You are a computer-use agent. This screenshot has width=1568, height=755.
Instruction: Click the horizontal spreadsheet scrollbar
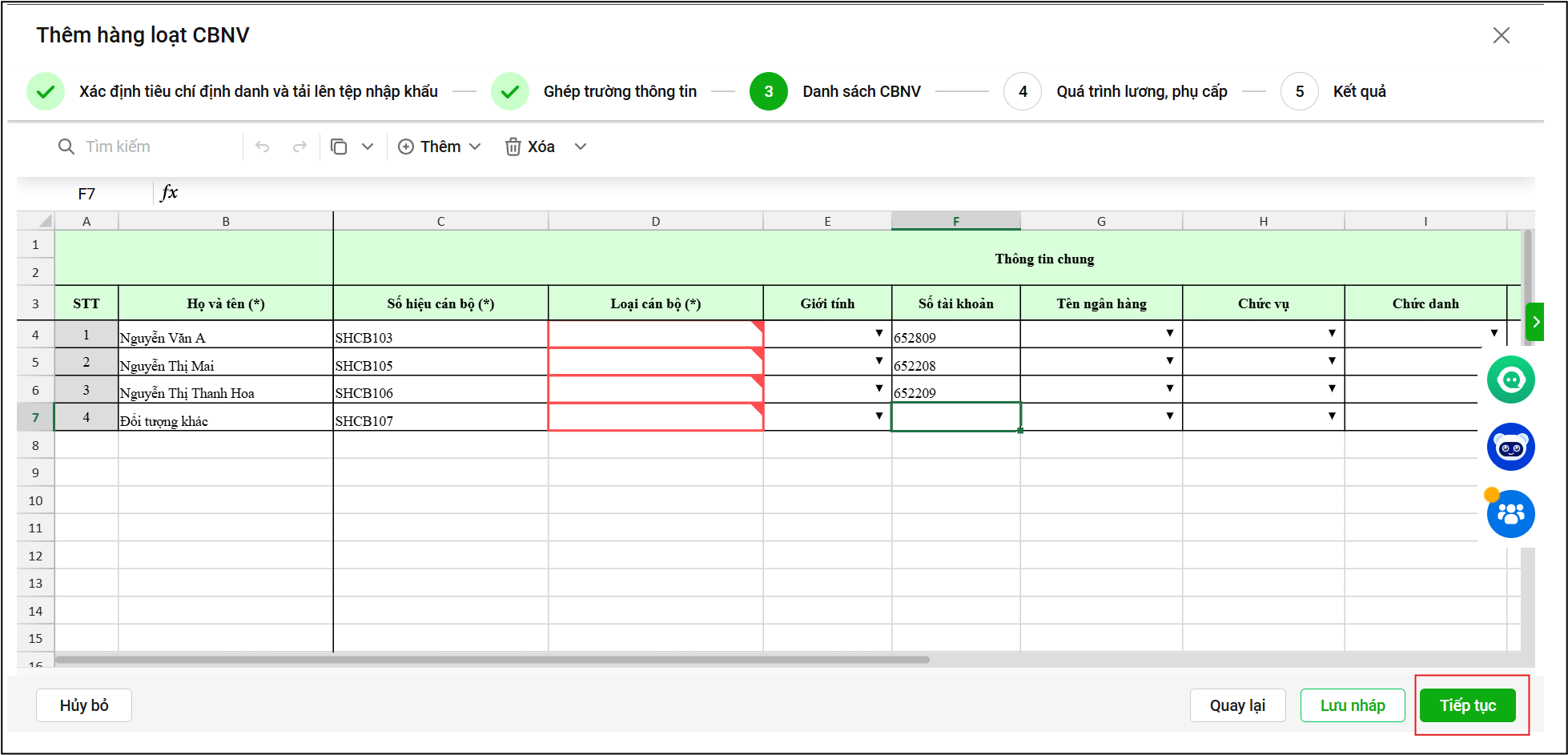492,660
